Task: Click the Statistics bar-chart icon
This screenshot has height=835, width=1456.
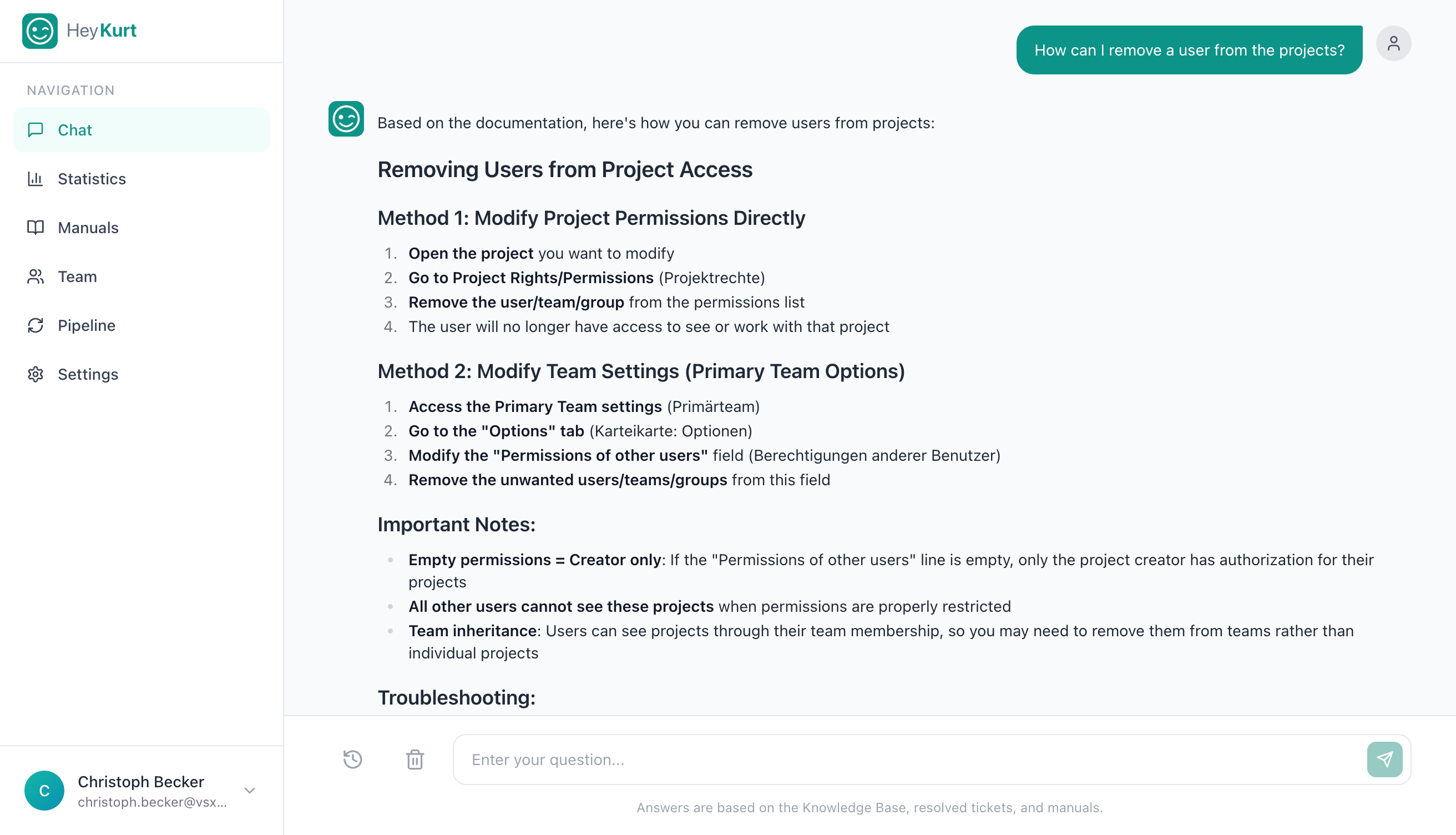Action: [36, 179]
